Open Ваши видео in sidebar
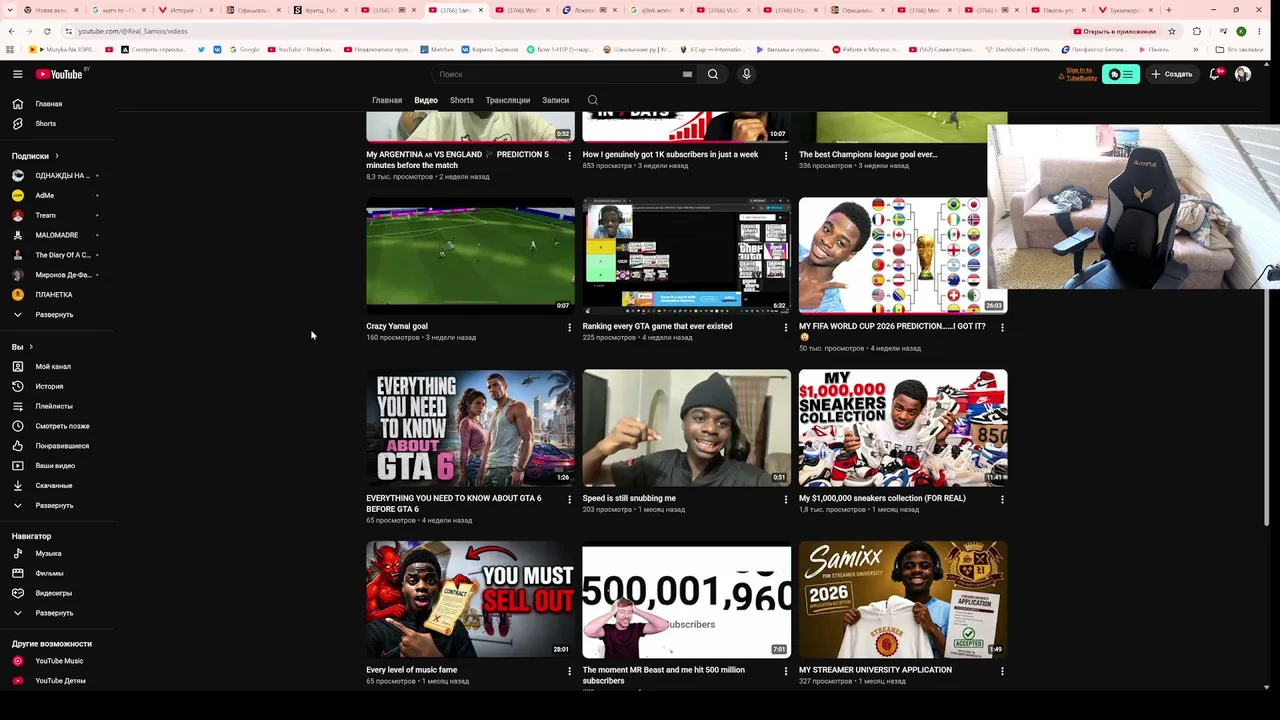The image size is (1280, 720). (x=56, y=466)
